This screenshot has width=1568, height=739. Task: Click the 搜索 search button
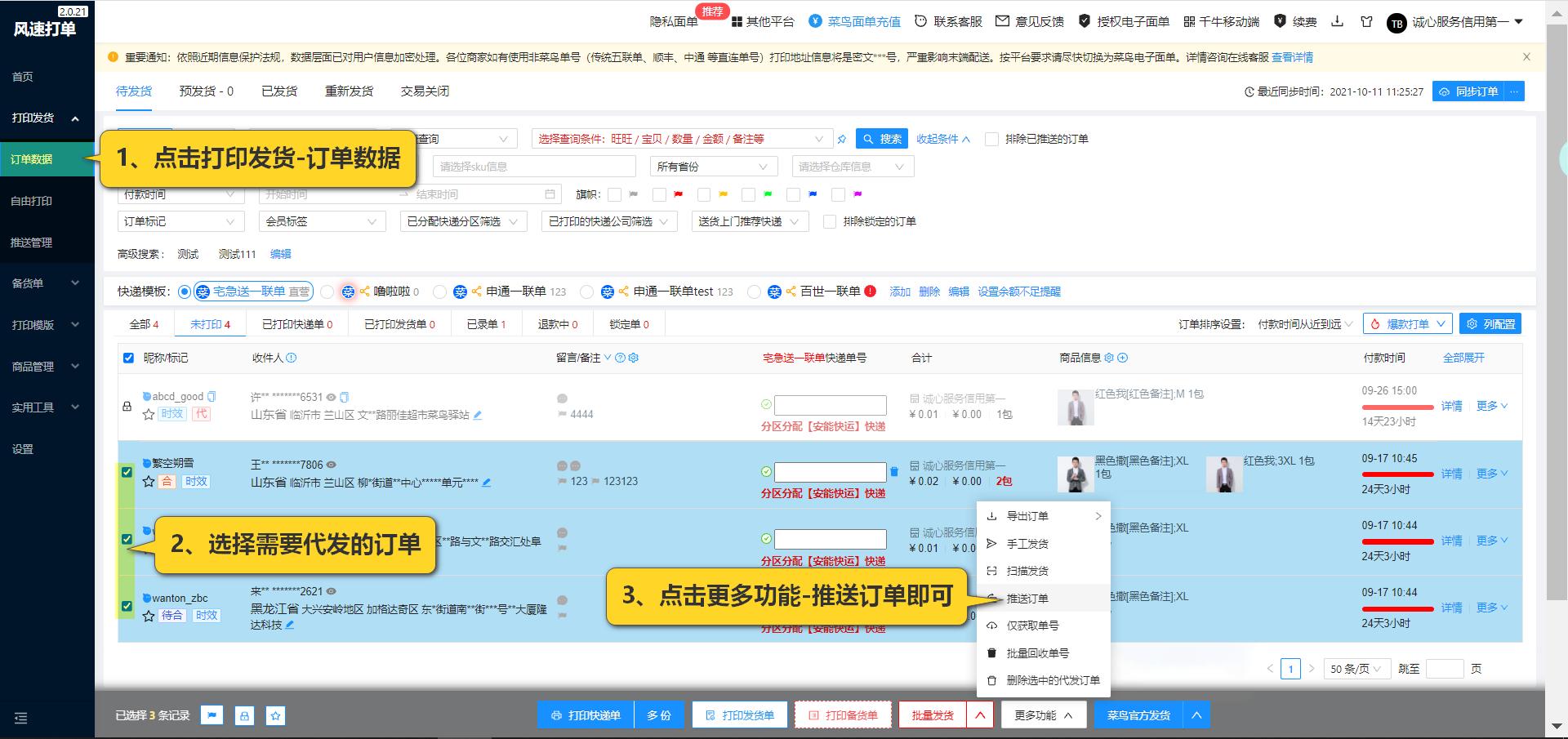click(x=882, y=138)
